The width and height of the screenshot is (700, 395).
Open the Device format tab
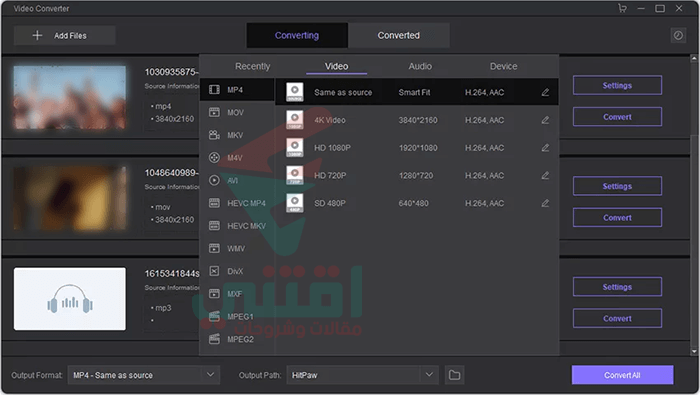pyautogui.click(x=504, y=66)
